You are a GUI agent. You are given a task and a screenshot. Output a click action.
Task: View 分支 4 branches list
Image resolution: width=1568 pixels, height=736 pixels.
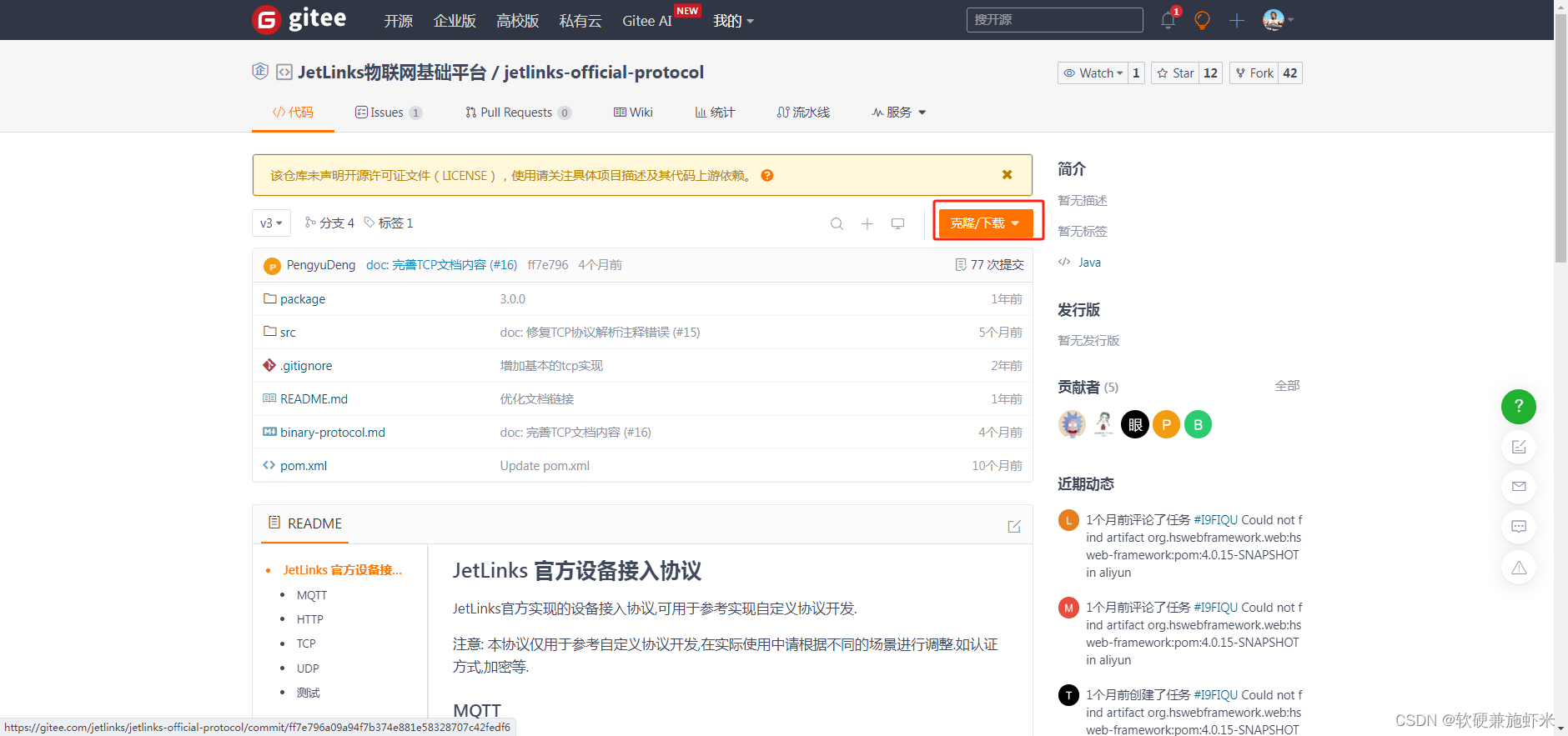tap(329, 223)
